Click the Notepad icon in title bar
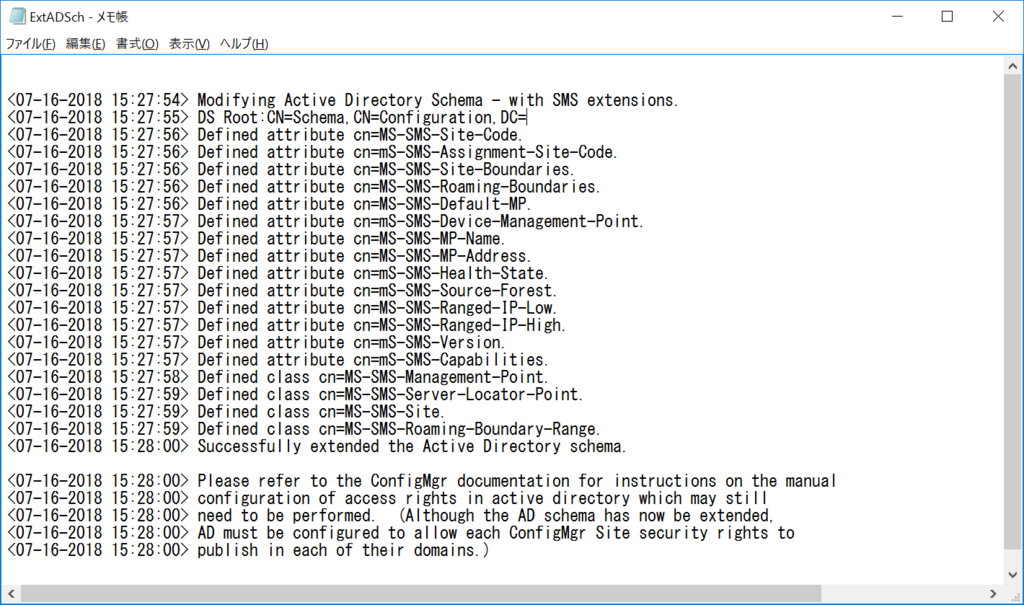1024x605 pixels. coord(17,16)
